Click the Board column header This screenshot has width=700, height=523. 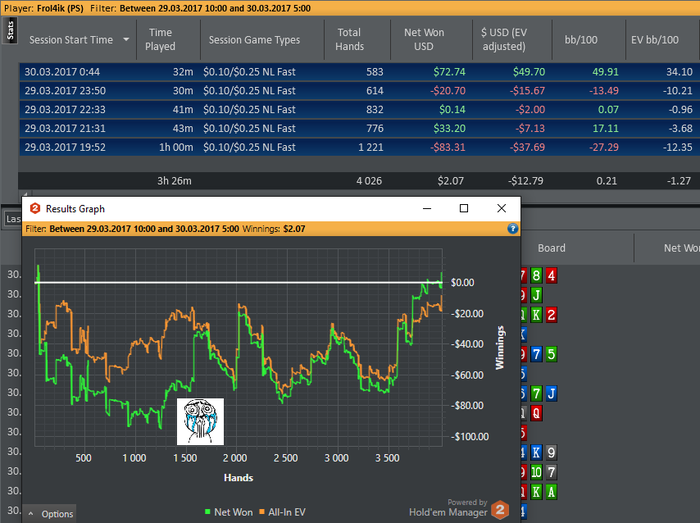click(x=551, y=248)
